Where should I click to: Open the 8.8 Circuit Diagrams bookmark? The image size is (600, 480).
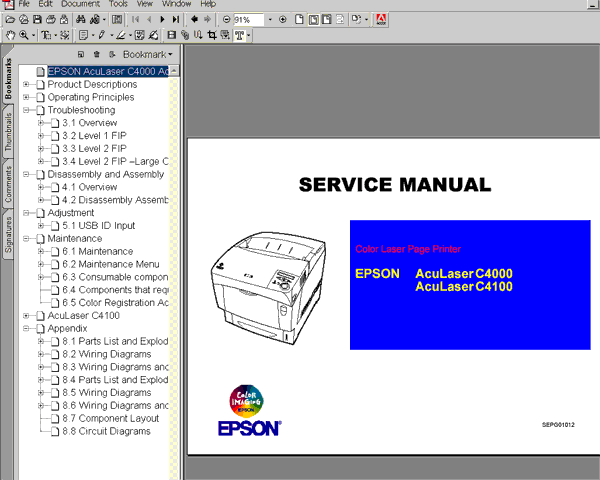pyautogui.click(x=106, y=431)
